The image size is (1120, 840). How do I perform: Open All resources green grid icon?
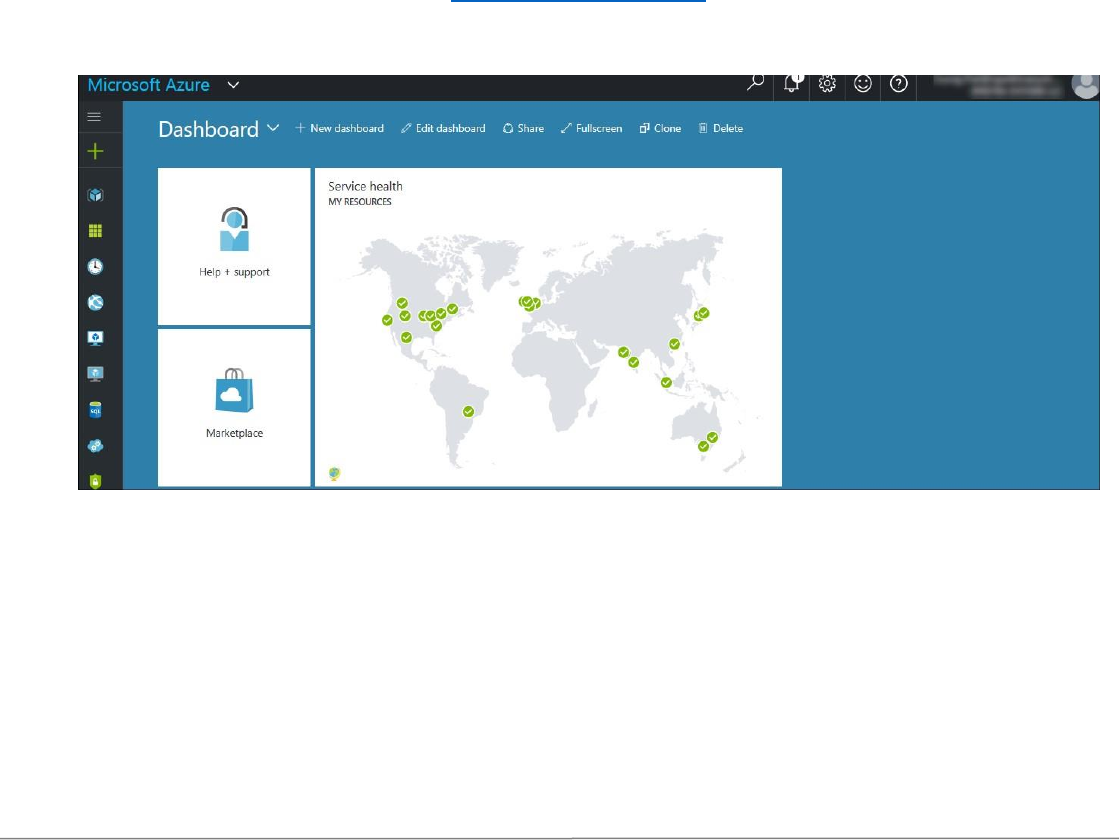95,231
